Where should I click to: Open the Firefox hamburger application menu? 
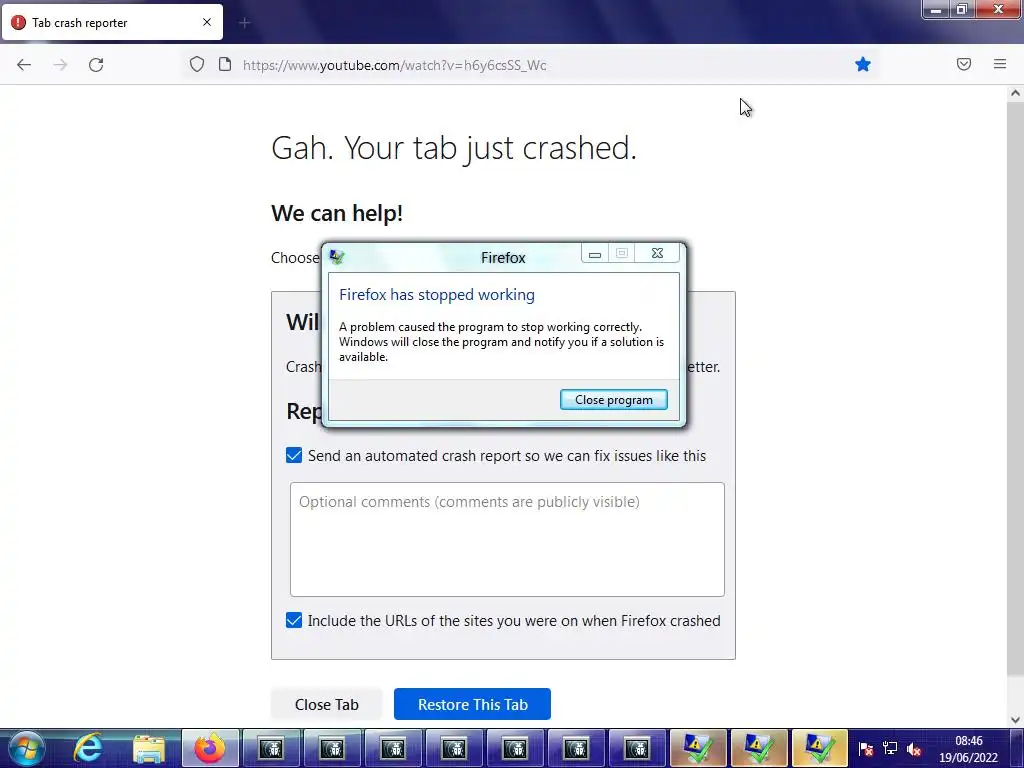[x=1000, y=64]
